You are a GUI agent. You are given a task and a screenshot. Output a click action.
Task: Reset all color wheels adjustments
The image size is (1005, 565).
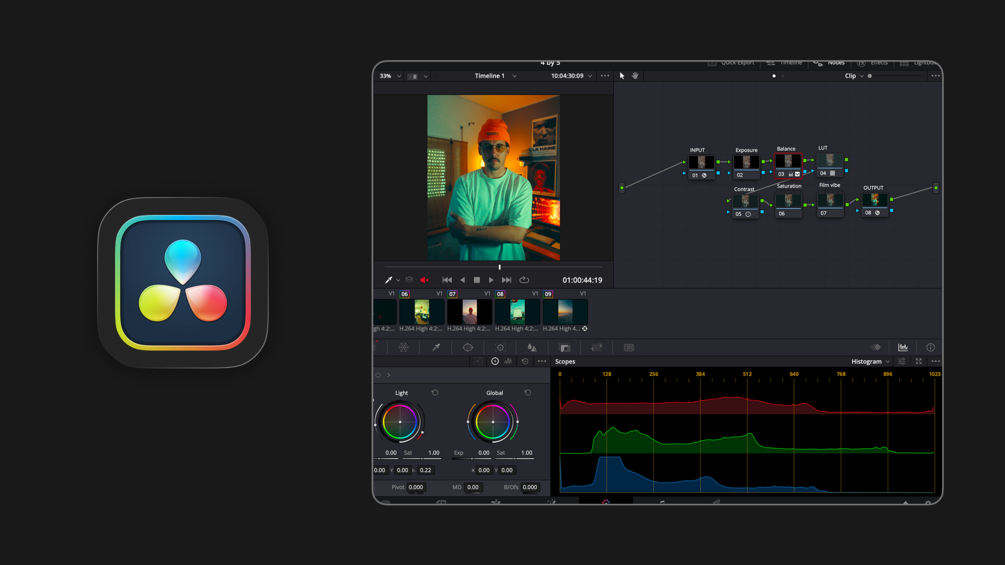525,361
